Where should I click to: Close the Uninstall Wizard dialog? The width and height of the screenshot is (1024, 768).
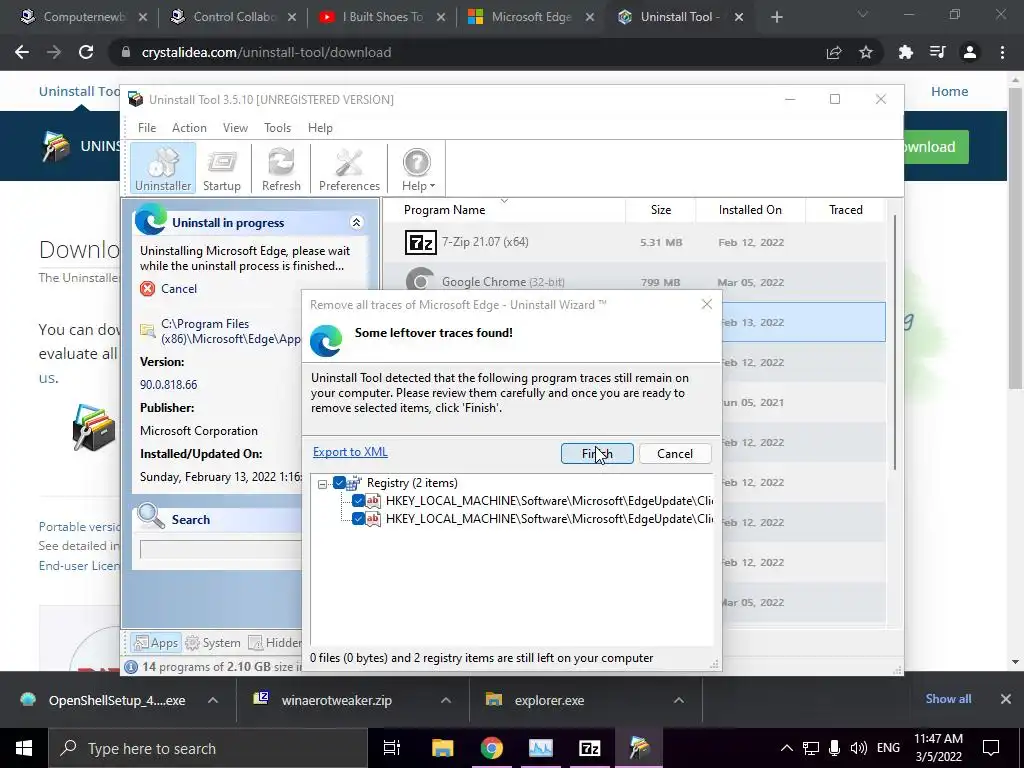pos(707,304)
